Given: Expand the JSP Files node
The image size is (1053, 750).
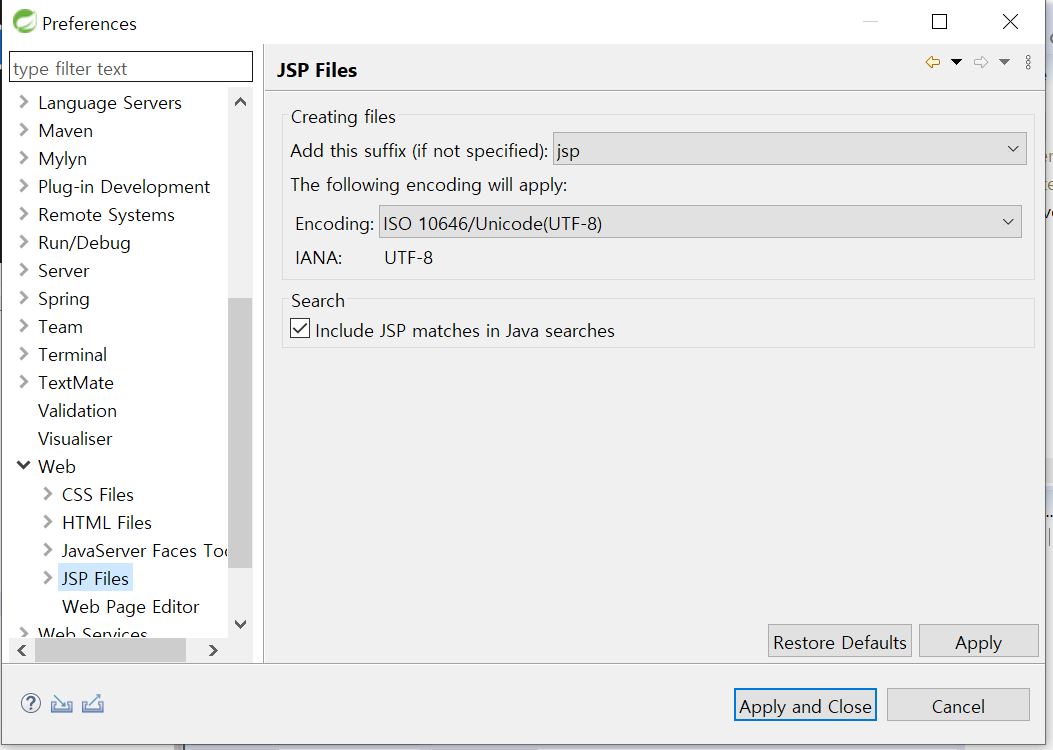Looking at the screenshot, I should (47, 577).
